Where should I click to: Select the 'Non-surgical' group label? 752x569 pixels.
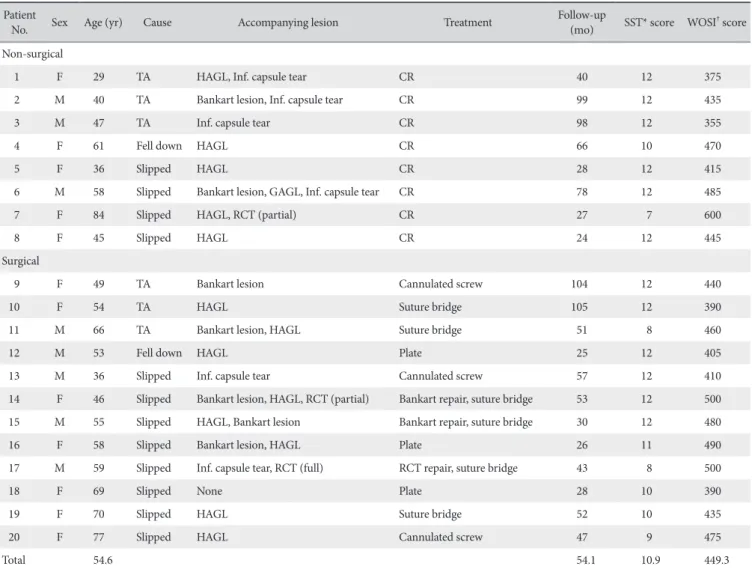coord(32,54)
